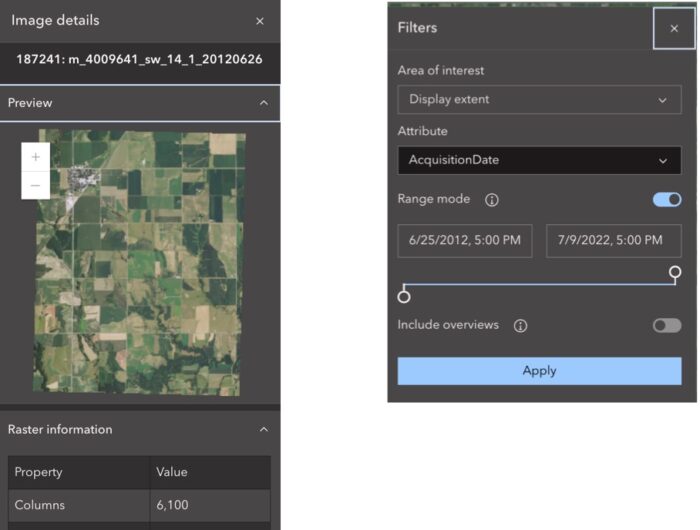Click the Attribute label
The height and width of the screenshot is (530, 700).
422,131
